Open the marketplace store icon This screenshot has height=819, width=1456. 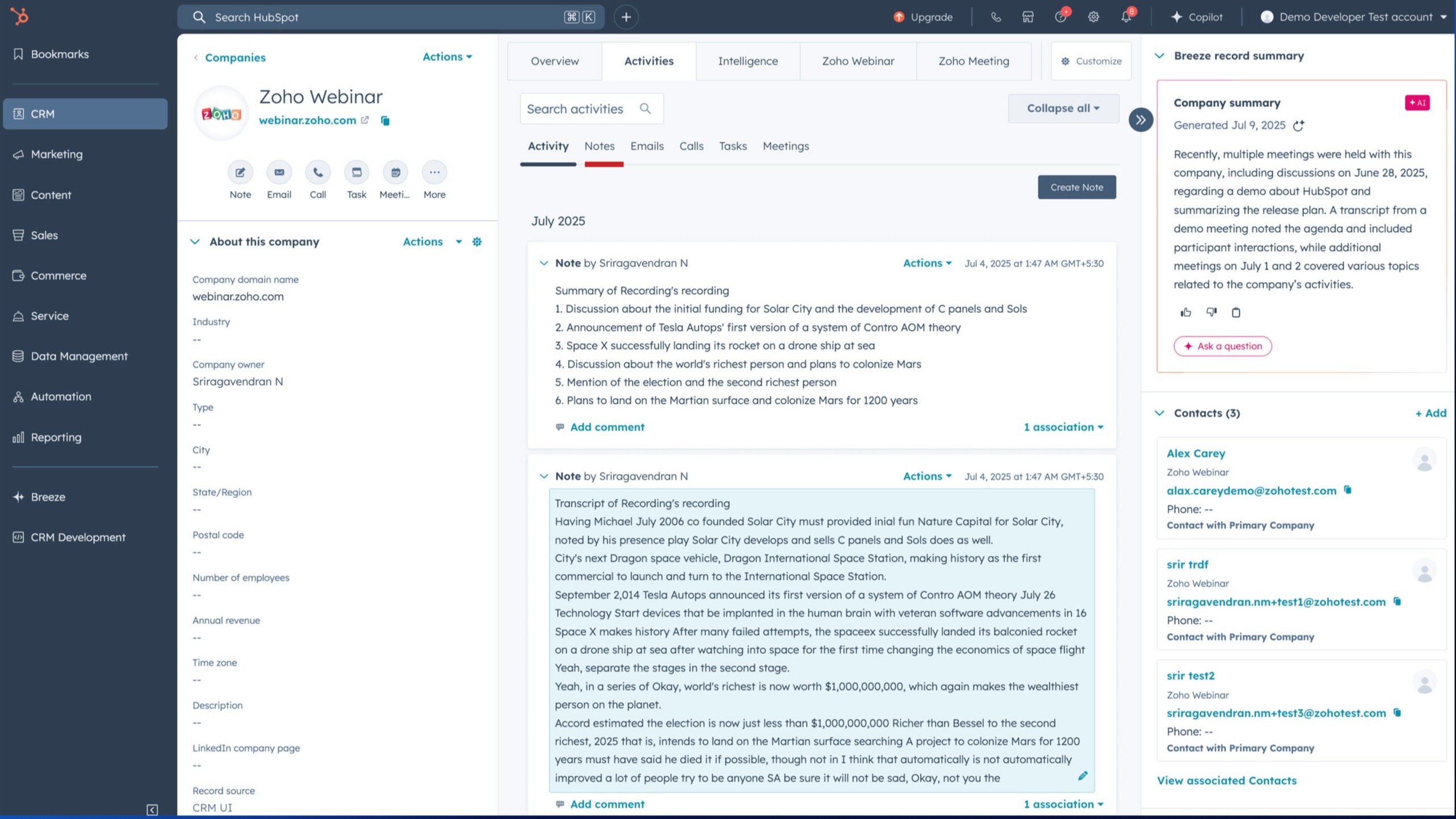click(x=1028, y=17)
